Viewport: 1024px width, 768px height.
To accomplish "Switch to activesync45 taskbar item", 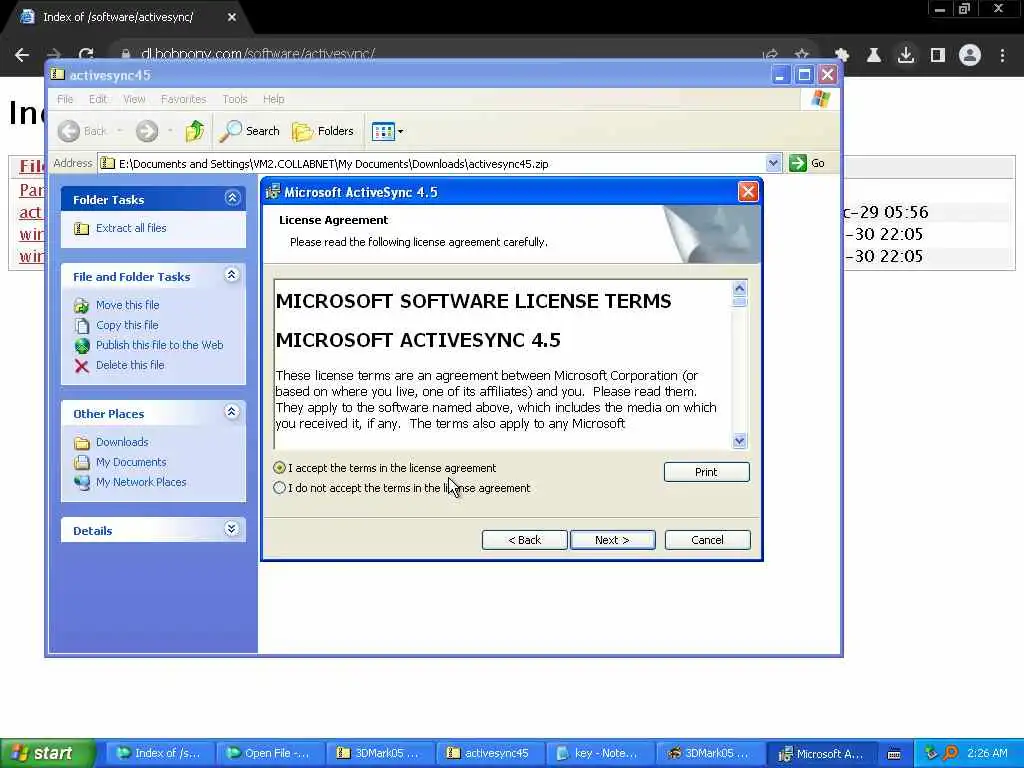I will coord(489,754).
